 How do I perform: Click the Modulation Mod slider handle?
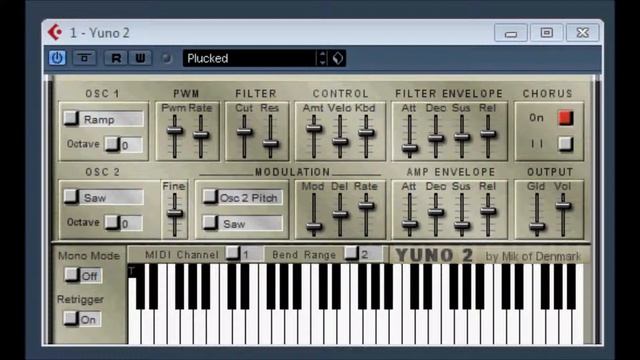[x=314, y=227]
